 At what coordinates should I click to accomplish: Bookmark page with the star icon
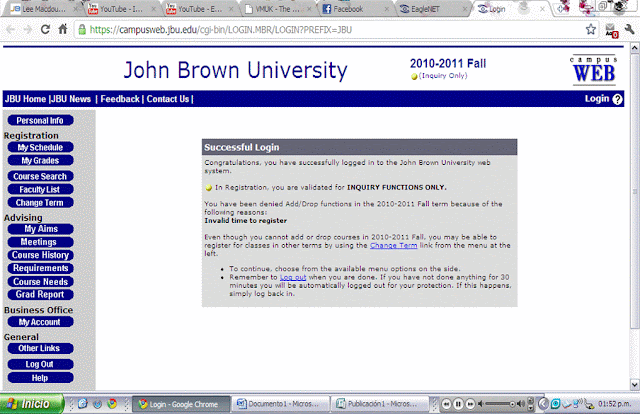point(591,29)
